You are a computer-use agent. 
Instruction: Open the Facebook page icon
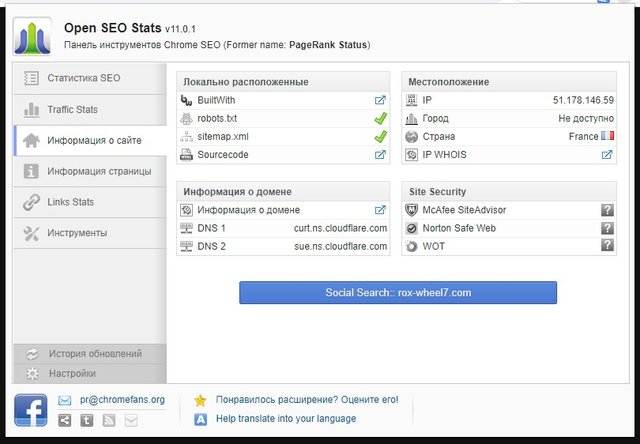(x=31, y=410)
